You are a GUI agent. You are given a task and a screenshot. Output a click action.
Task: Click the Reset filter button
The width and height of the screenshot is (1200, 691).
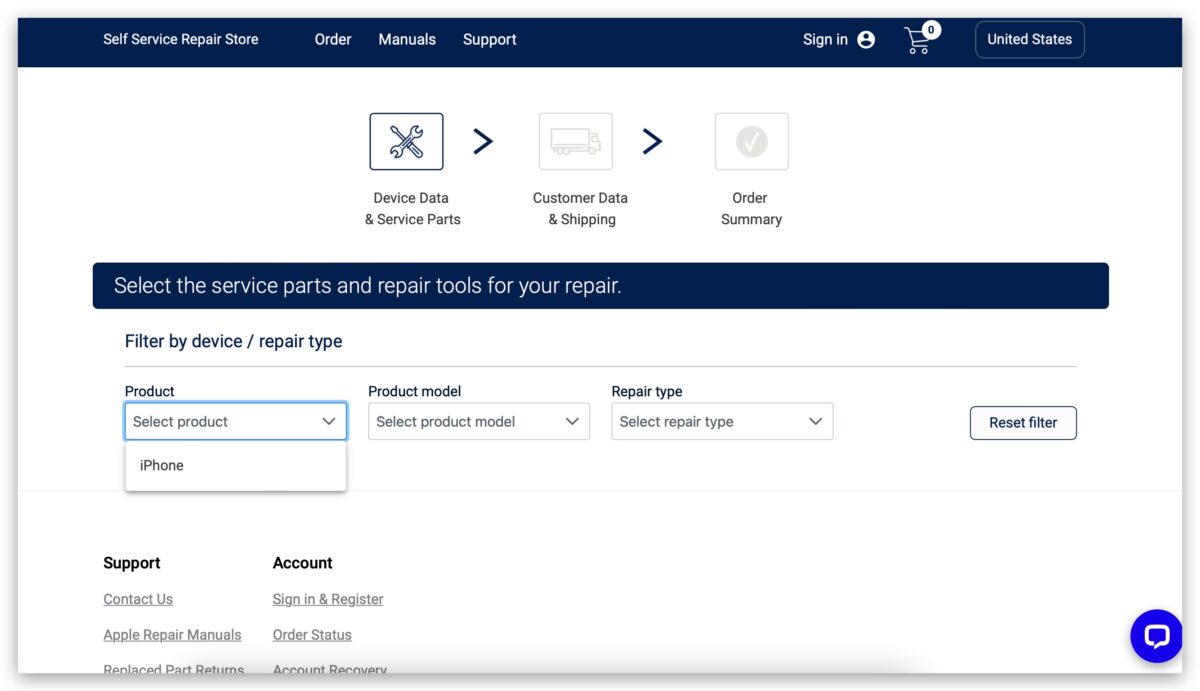(1023, 423)
